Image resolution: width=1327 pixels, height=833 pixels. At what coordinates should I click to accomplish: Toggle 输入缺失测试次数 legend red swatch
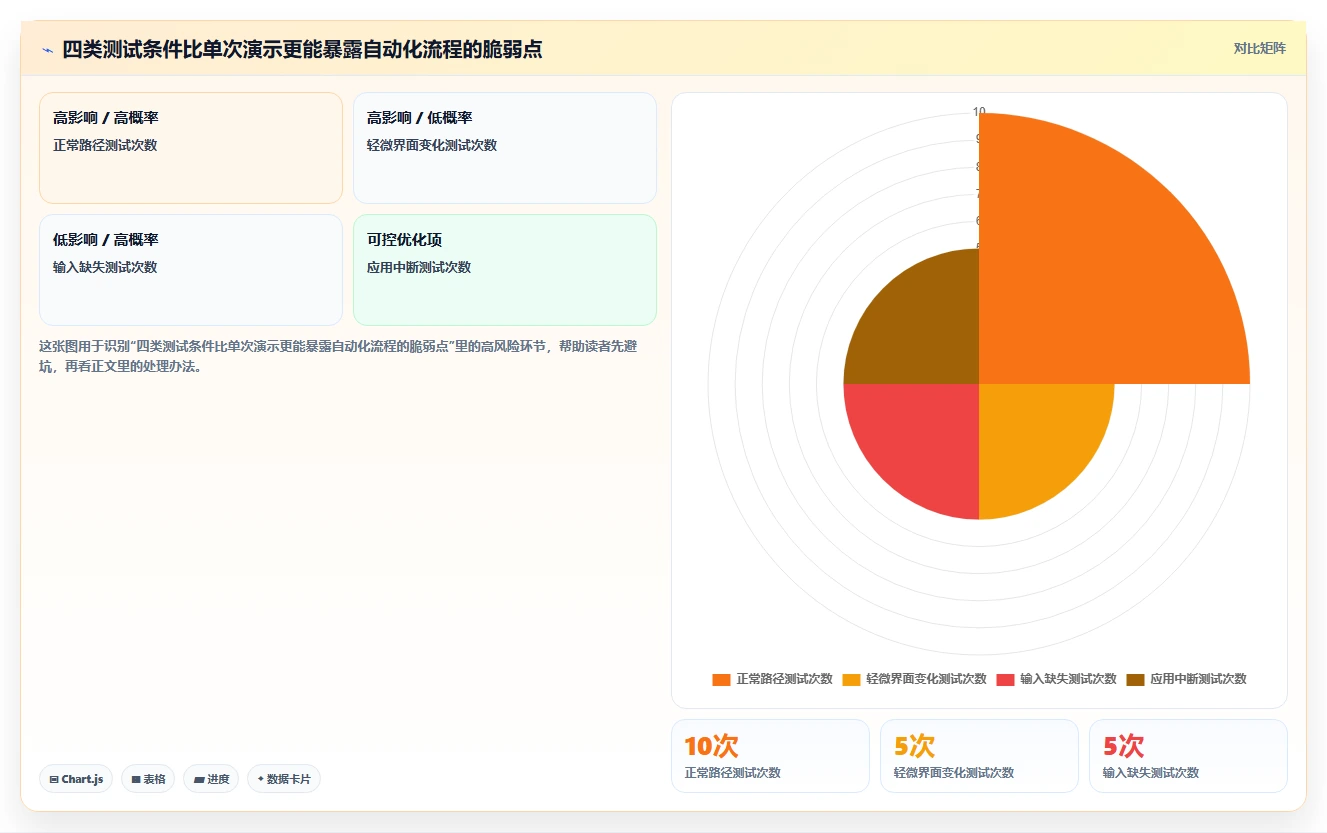[x=1005, y=679]
